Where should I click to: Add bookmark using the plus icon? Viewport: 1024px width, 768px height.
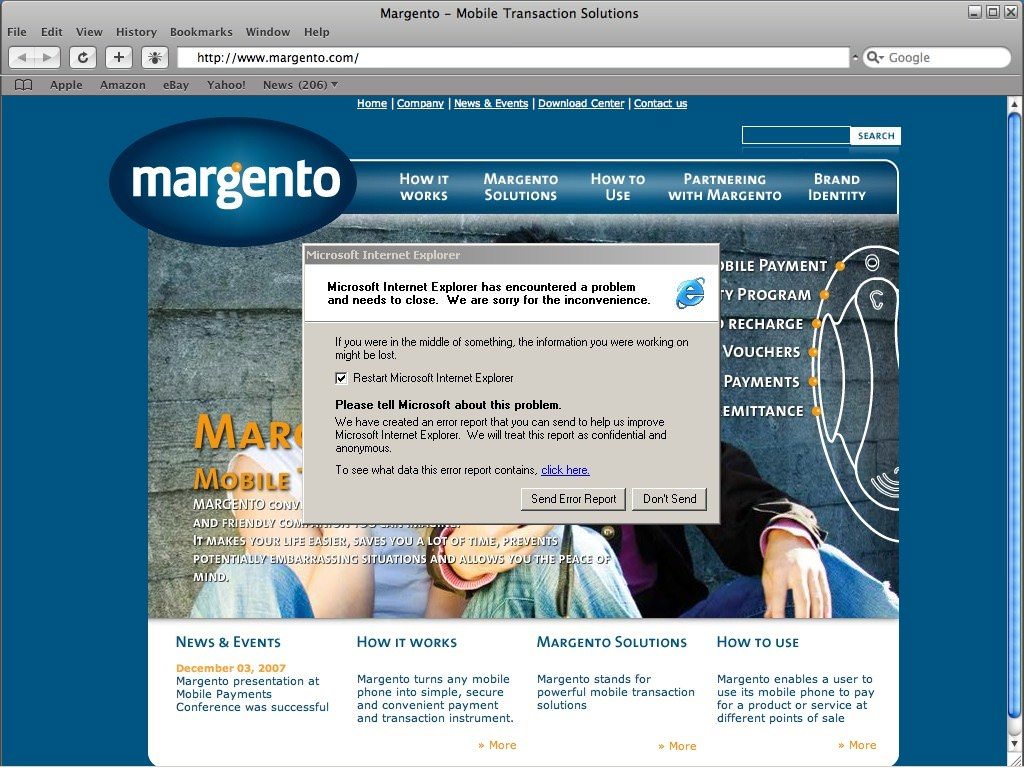(x=118, y=57)
